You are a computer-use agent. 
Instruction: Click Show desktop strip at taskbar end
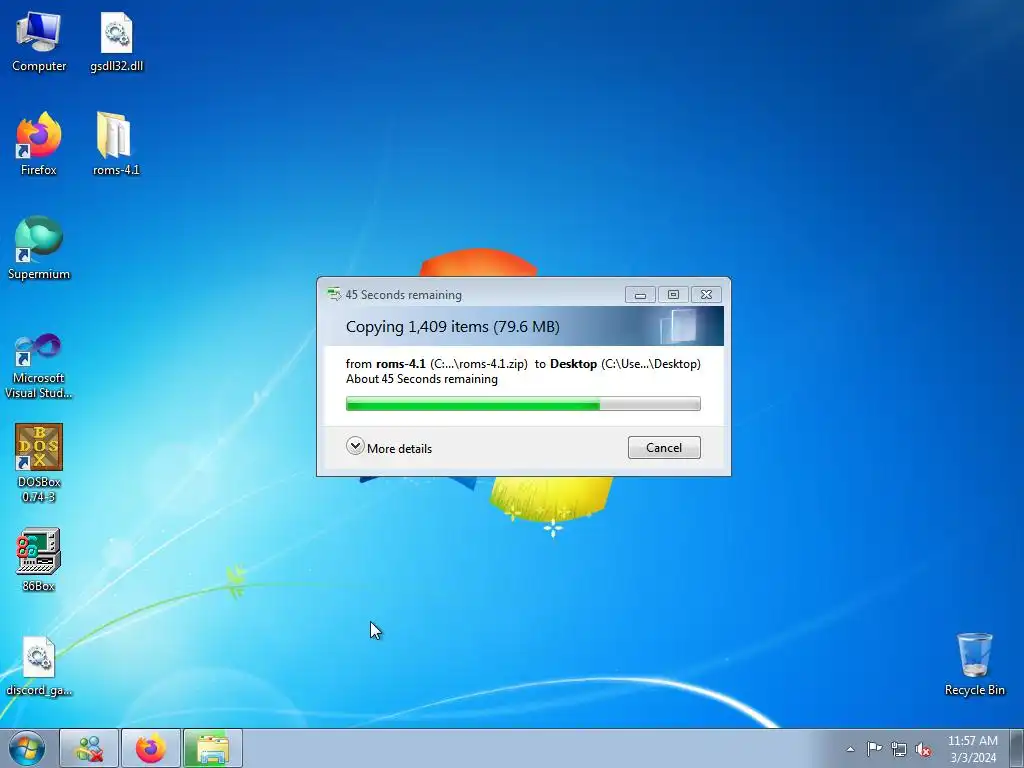tap(1017, 748)
